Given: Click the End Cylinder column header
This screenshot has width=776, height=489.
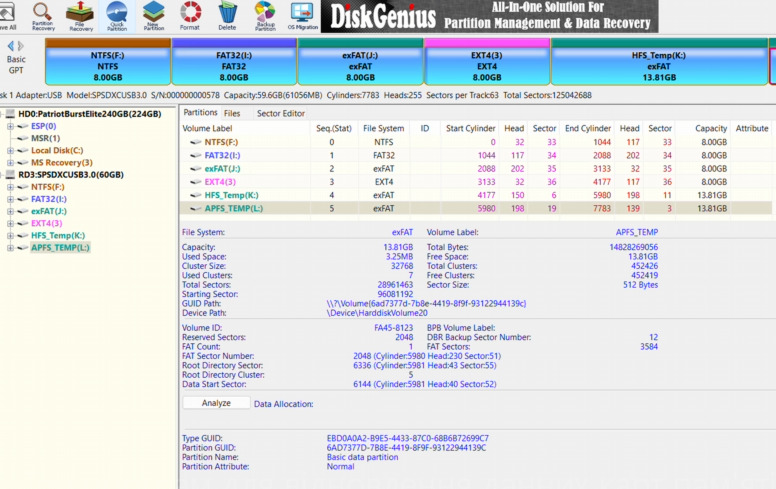Looking at the screenshot, I should pyautogui.click(x=588, y=128).
